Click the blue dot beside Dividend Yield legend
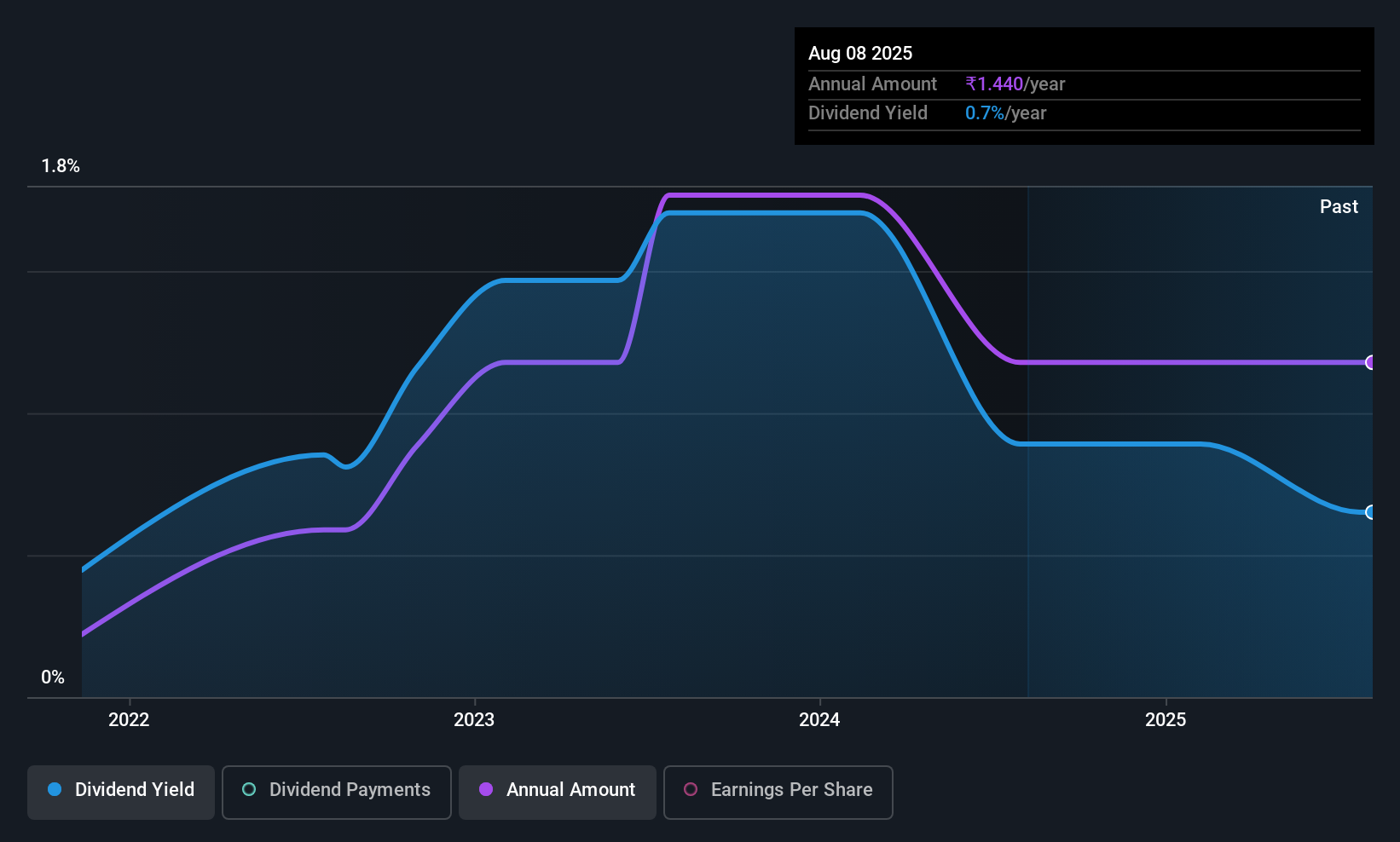The width and height of the screenshot is (1400, 842). pos(55,790)
